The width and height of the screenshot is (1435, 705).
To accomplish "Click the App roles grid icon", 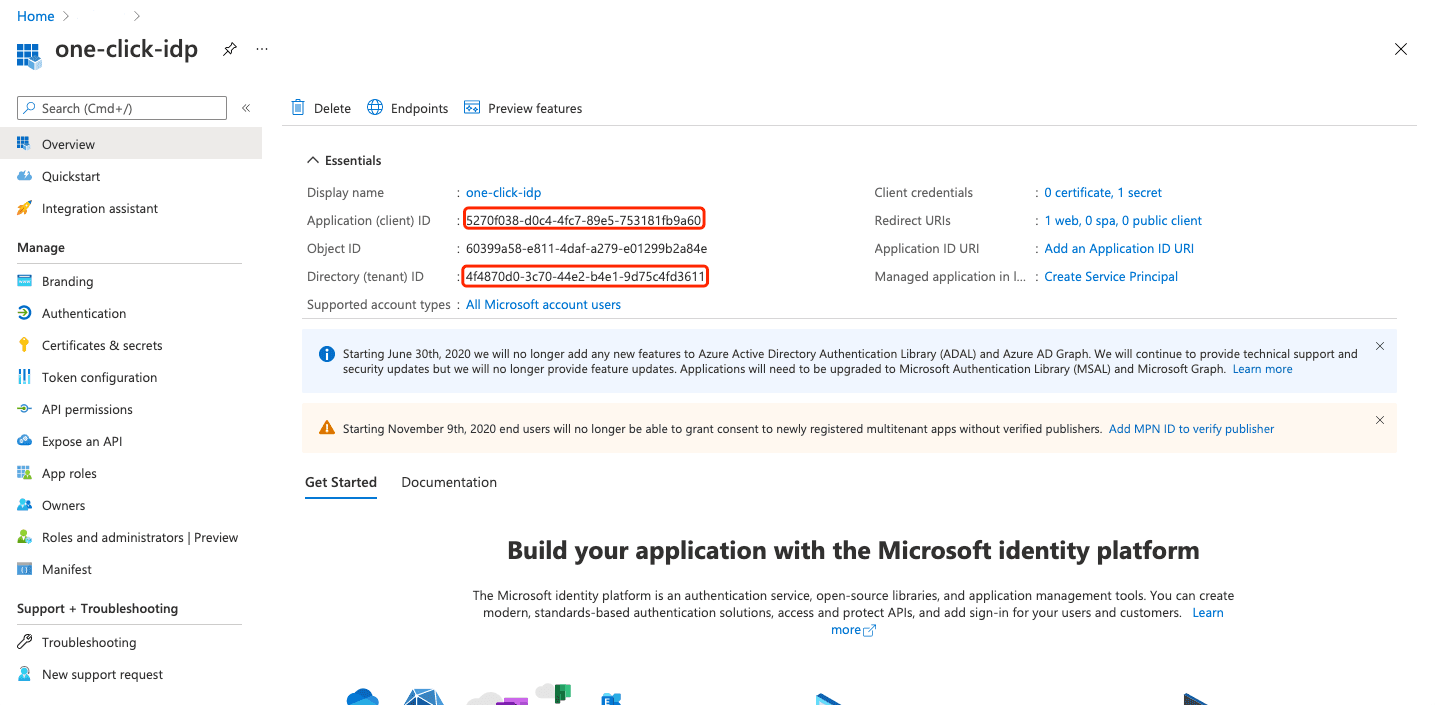I will [25, 473].
